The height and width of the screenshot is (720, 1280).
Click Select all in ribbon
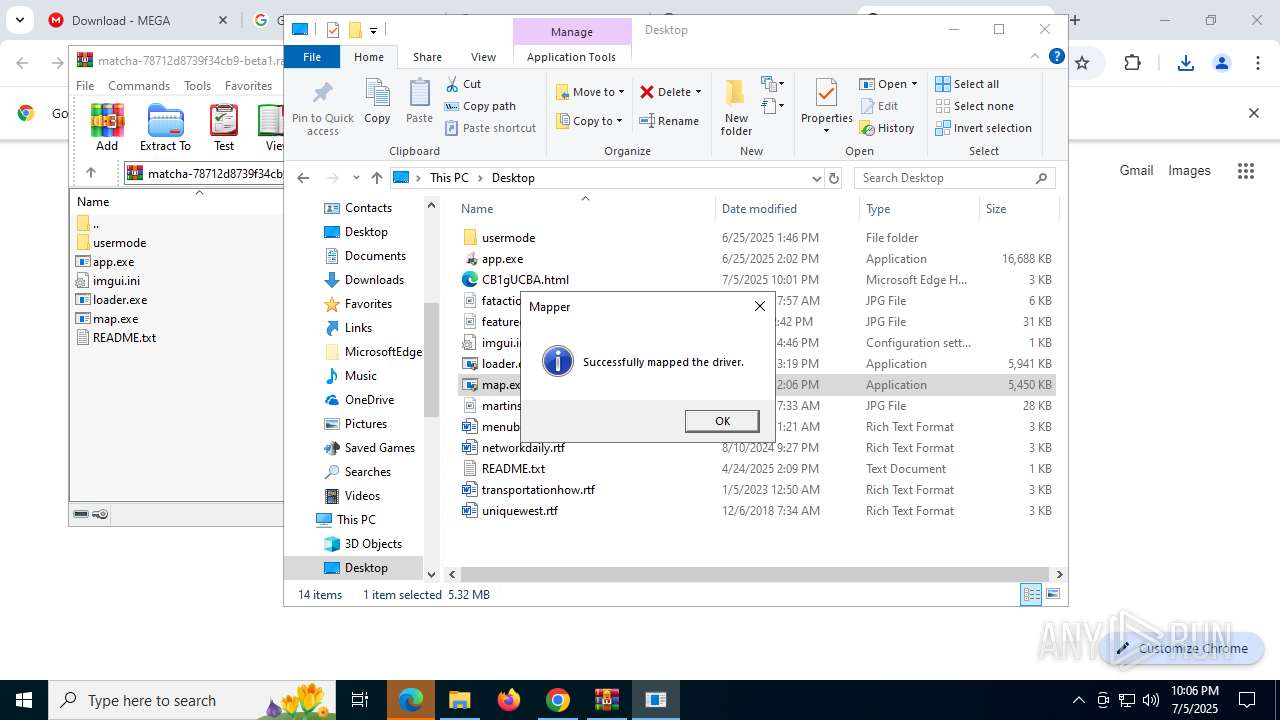point(967,84)
